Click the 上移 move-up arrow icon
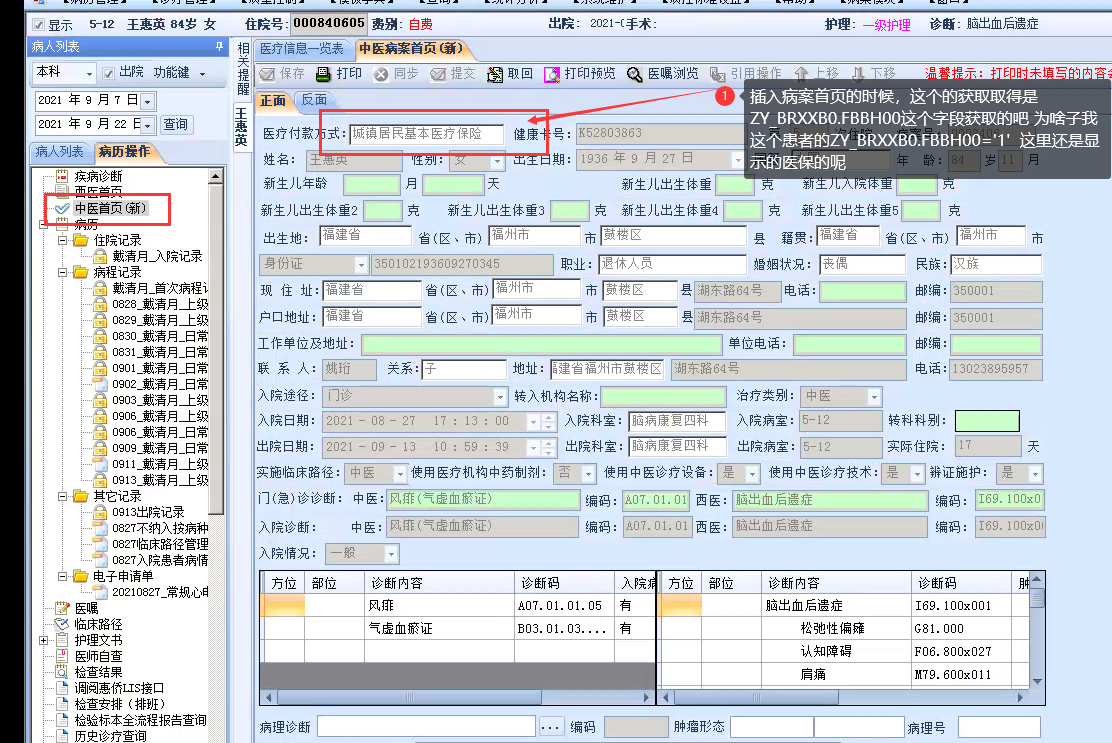Screen dimensions: 1112x743 801,74
